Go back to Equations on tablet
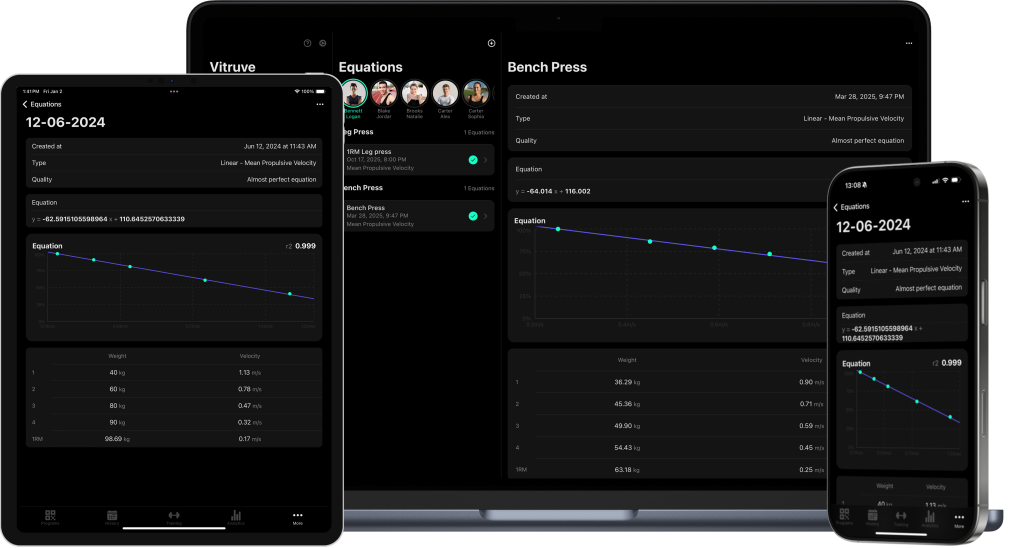This screenshot has height=548, width=1024. (x=42, y=104)
